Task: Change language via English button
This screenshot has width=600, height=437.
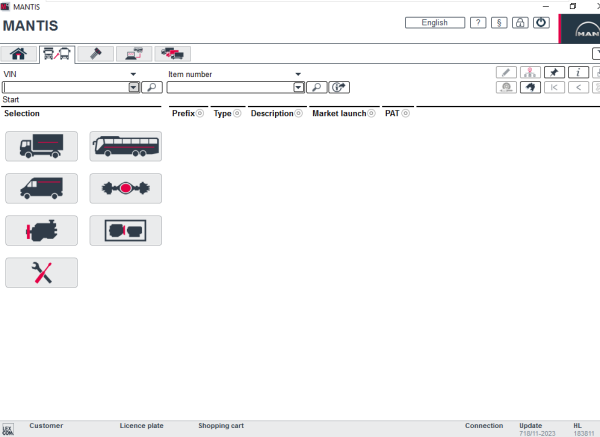Action: [435, 23]
